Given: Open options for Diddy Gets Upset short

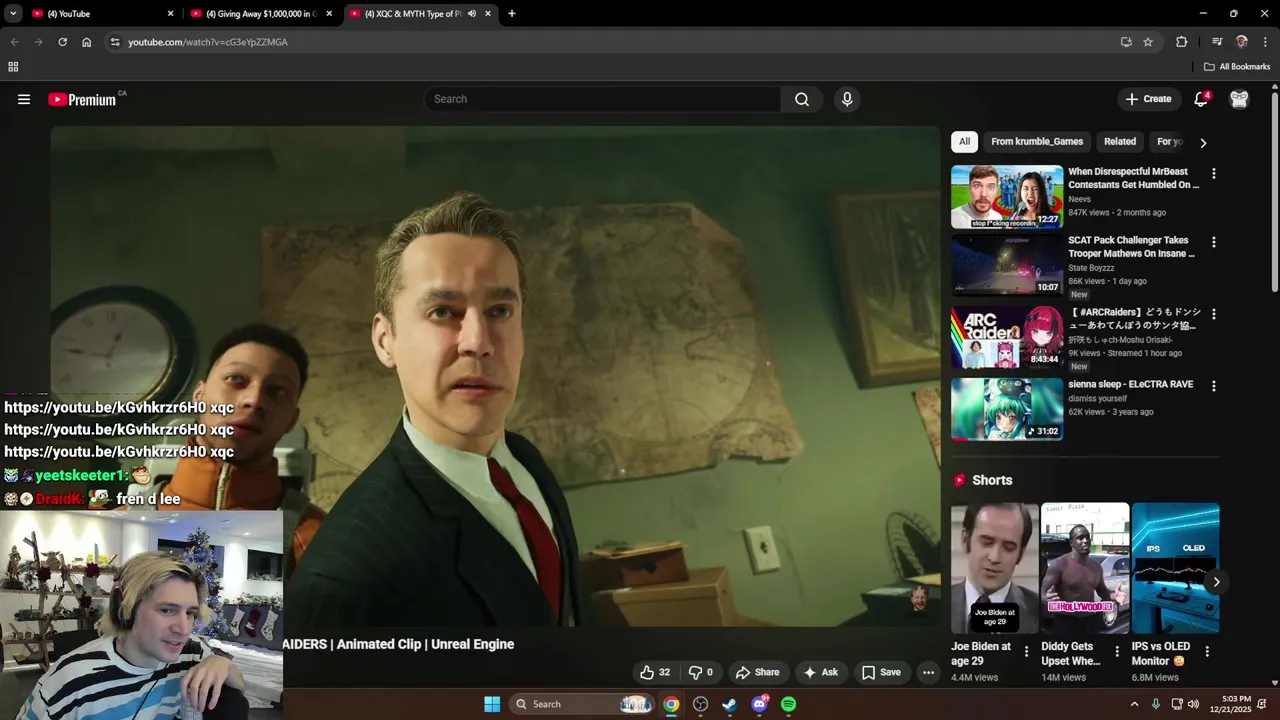Looking at the screenshot, I should 1116,652.
